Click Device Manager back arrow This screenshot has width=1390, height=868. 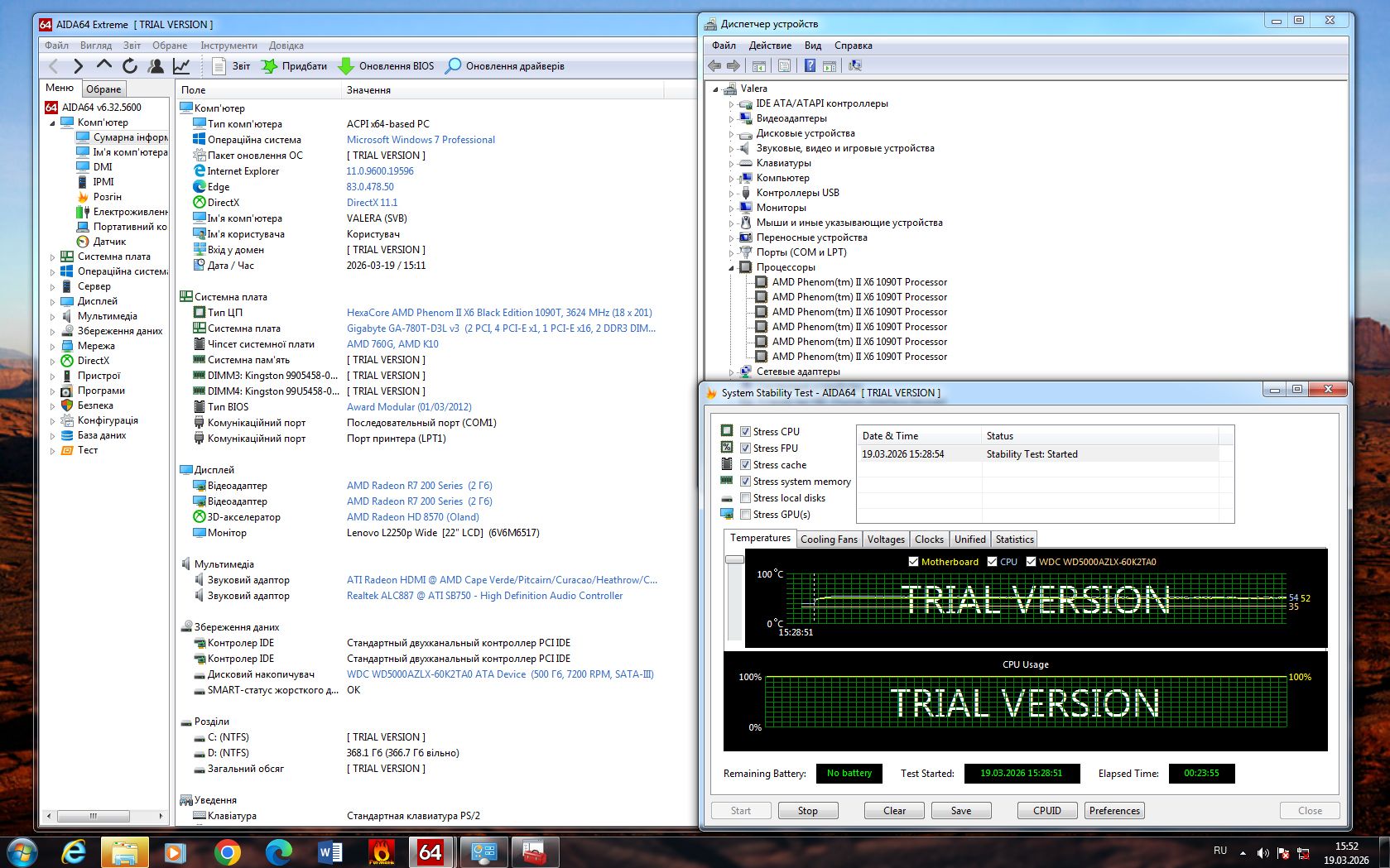[x=714, y=65]
